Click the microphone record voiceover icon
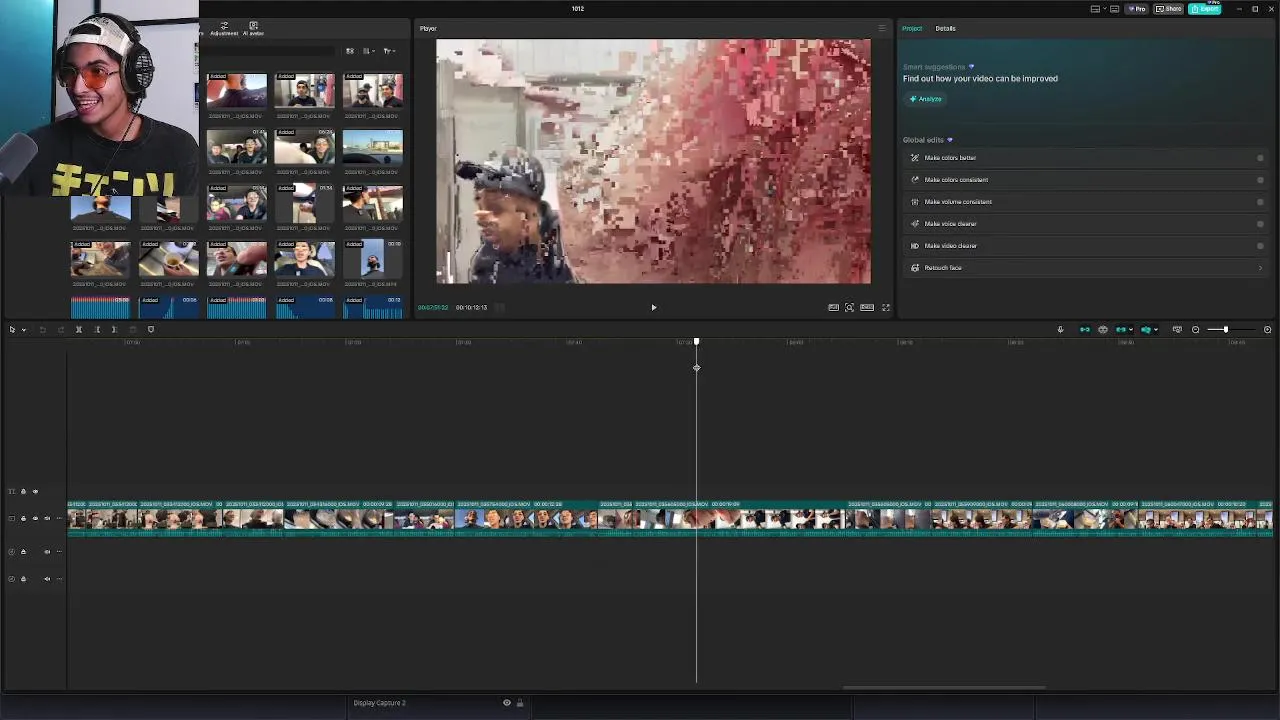 [1061, 329]
